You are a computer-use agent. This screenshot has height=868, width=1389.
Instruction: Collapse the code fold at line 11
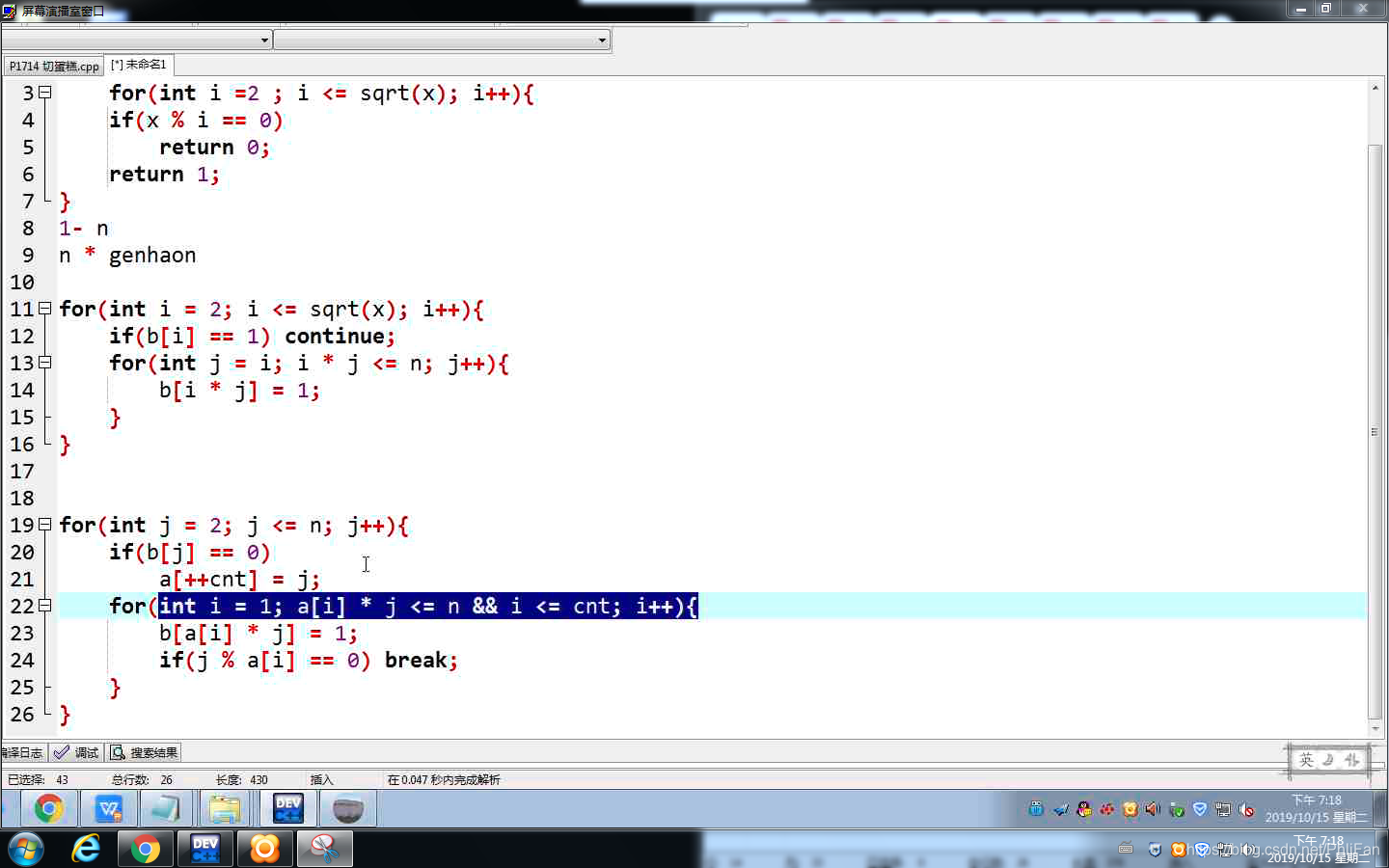point(44,309)
